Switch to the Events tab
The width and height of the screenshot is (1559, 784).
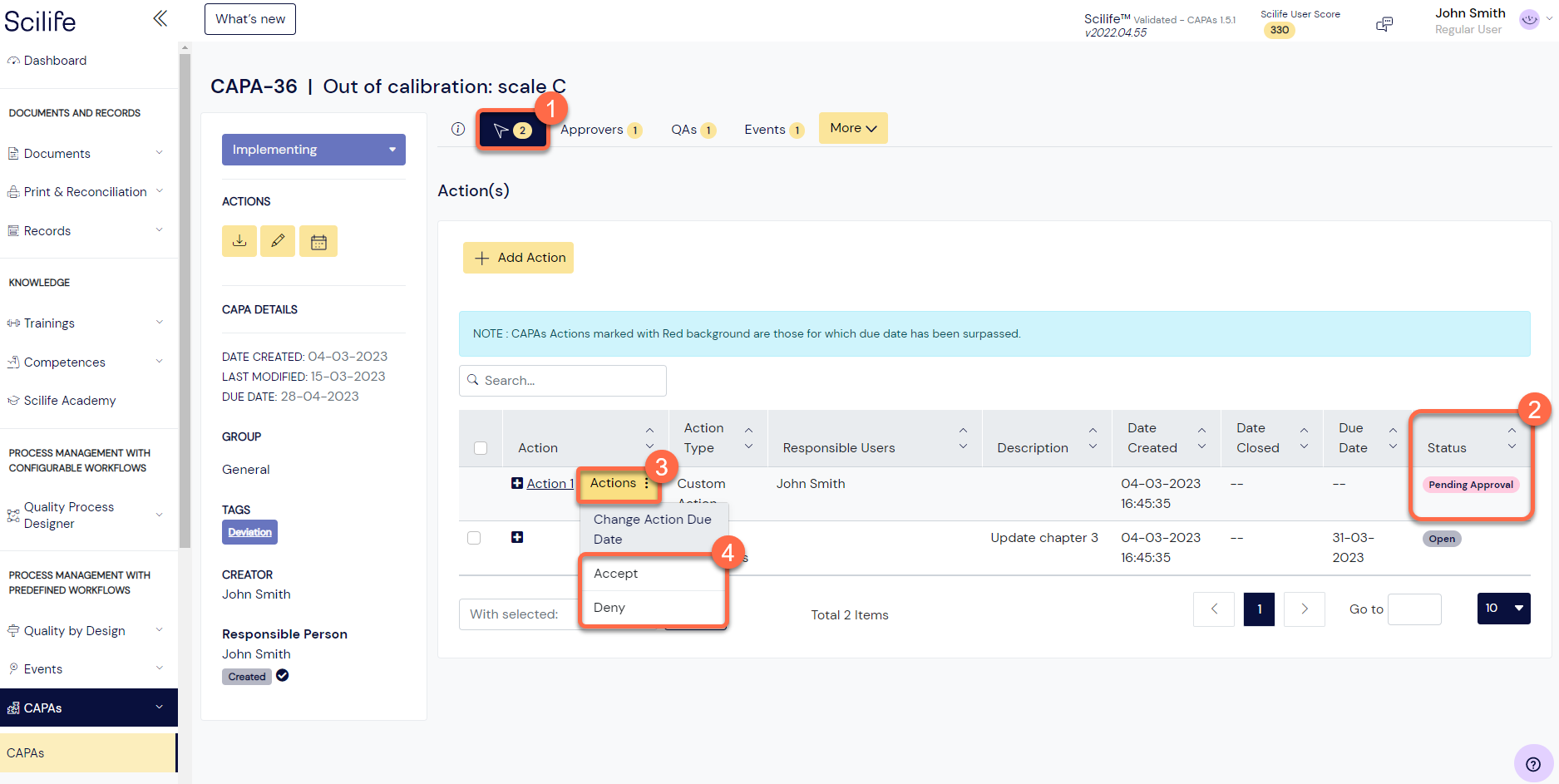[774, 130]
